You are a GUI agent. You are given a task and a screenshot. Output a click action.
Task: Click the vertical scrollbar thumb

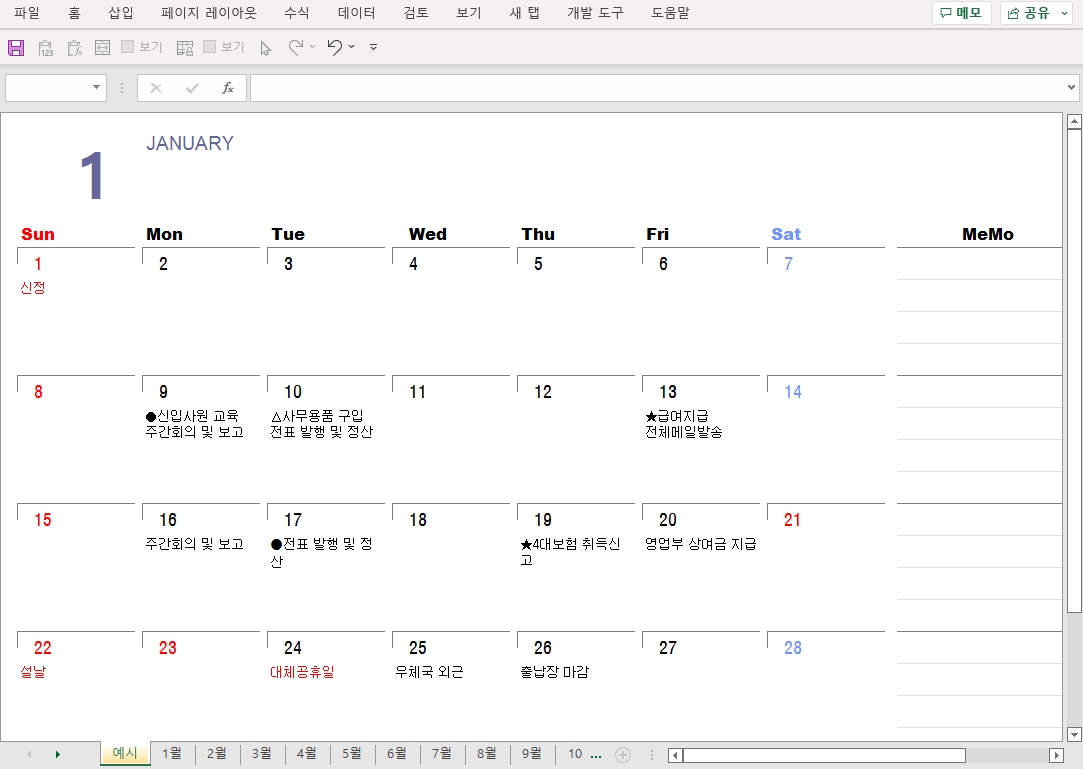(1074, 371)
